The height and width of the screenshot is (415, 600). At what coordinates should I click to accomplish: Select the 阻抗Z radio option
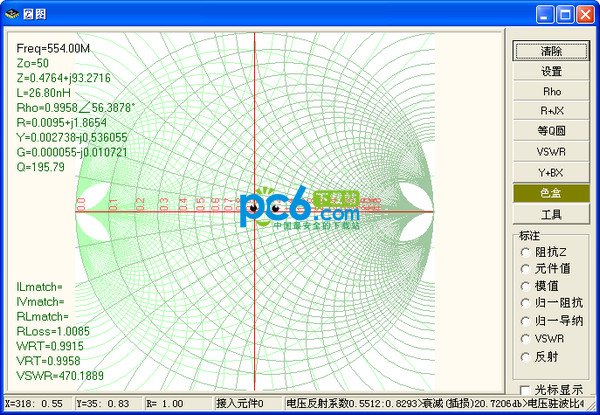[x=544, y=252]
